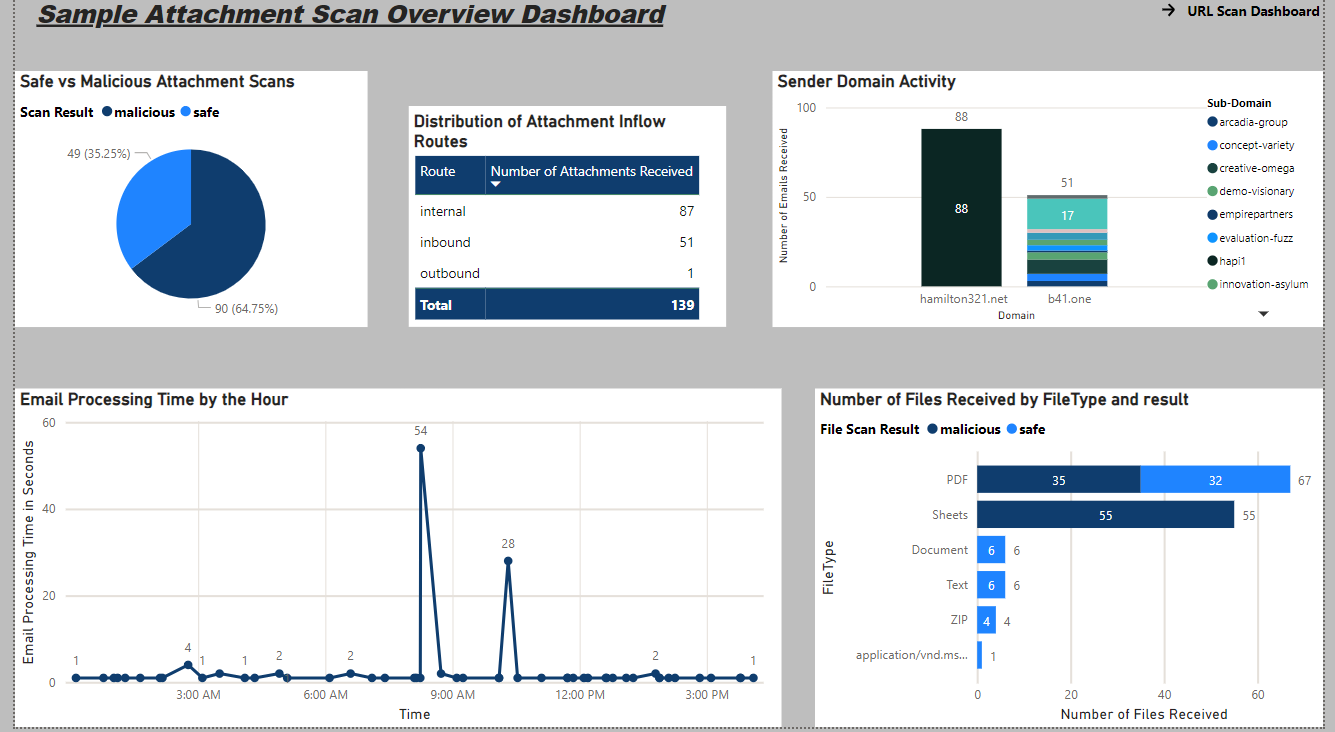1335x732 pixels.
Task: Select the hapi1 sub-domain legend marker
Action: (1213, 260)
